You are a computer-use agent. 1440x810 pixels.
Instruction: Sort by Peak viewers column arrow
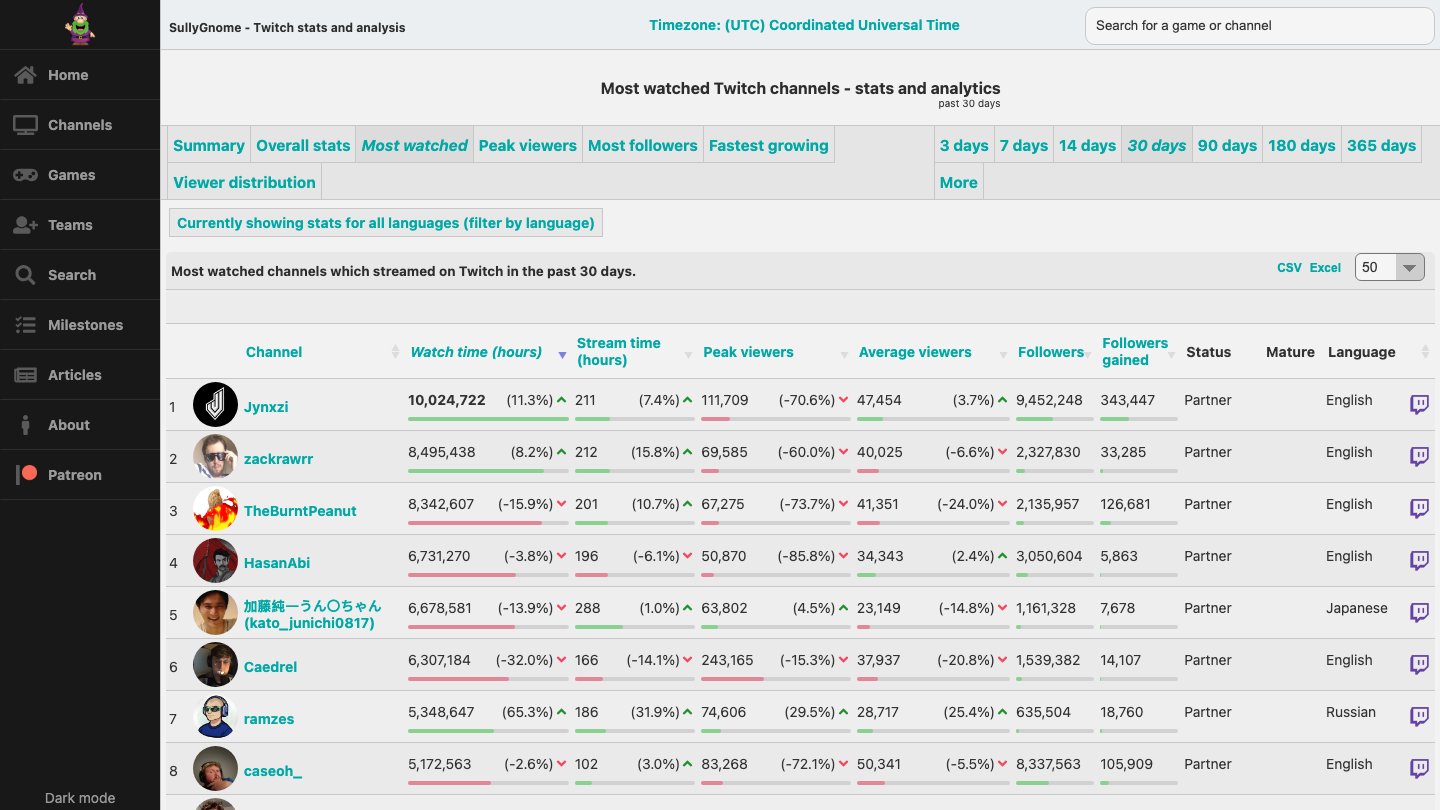[843, 353]
